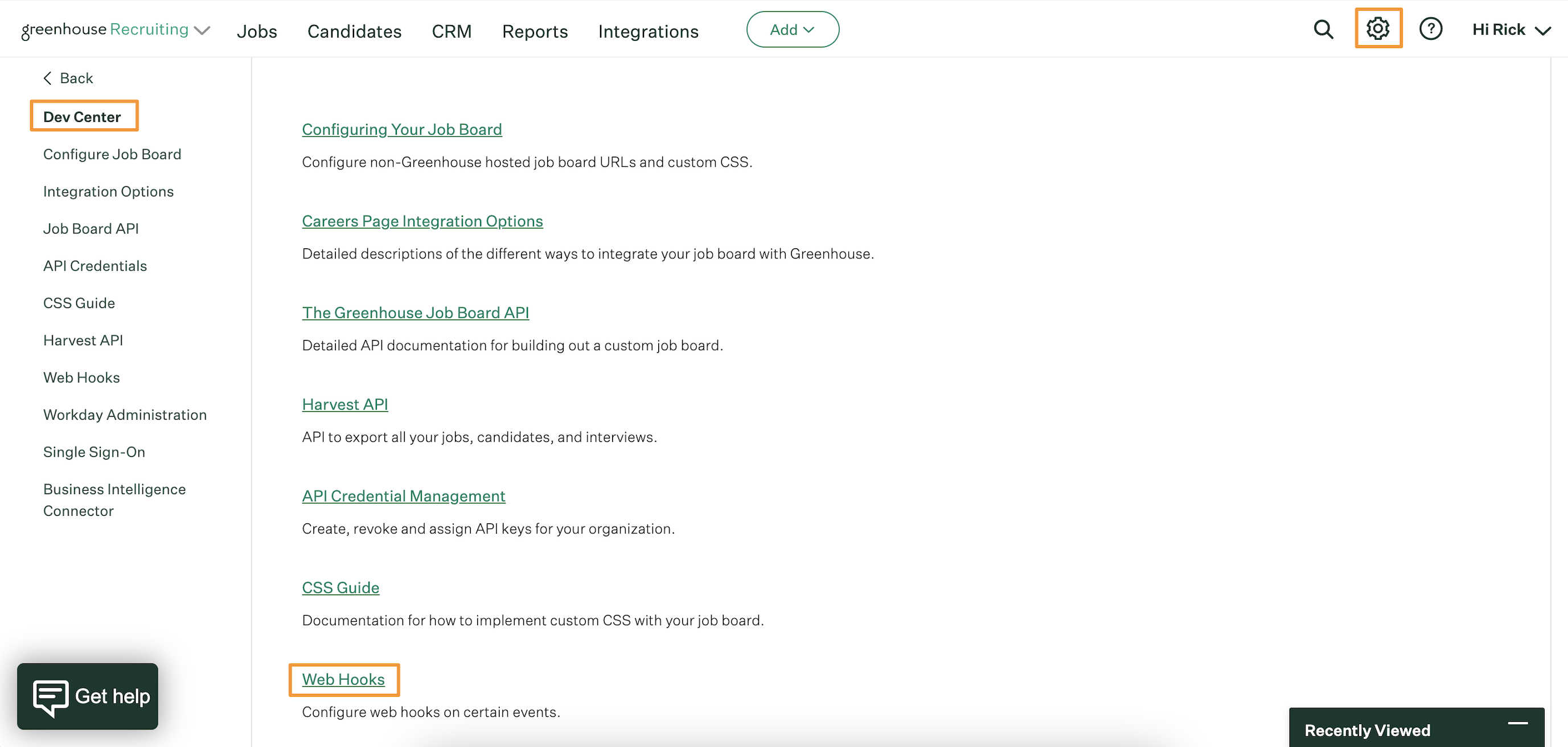Image resolution: width=1568 pixels, height=747 pixels.
Task: Click the search magnifier icon
Action: point(1323,29)
